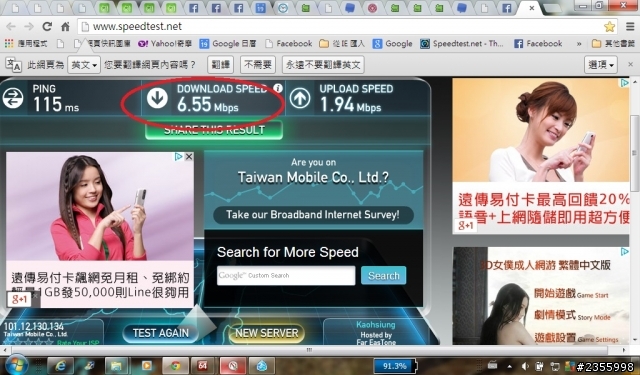
Task: Click TEST AGAIN
Action: point(160,333)
